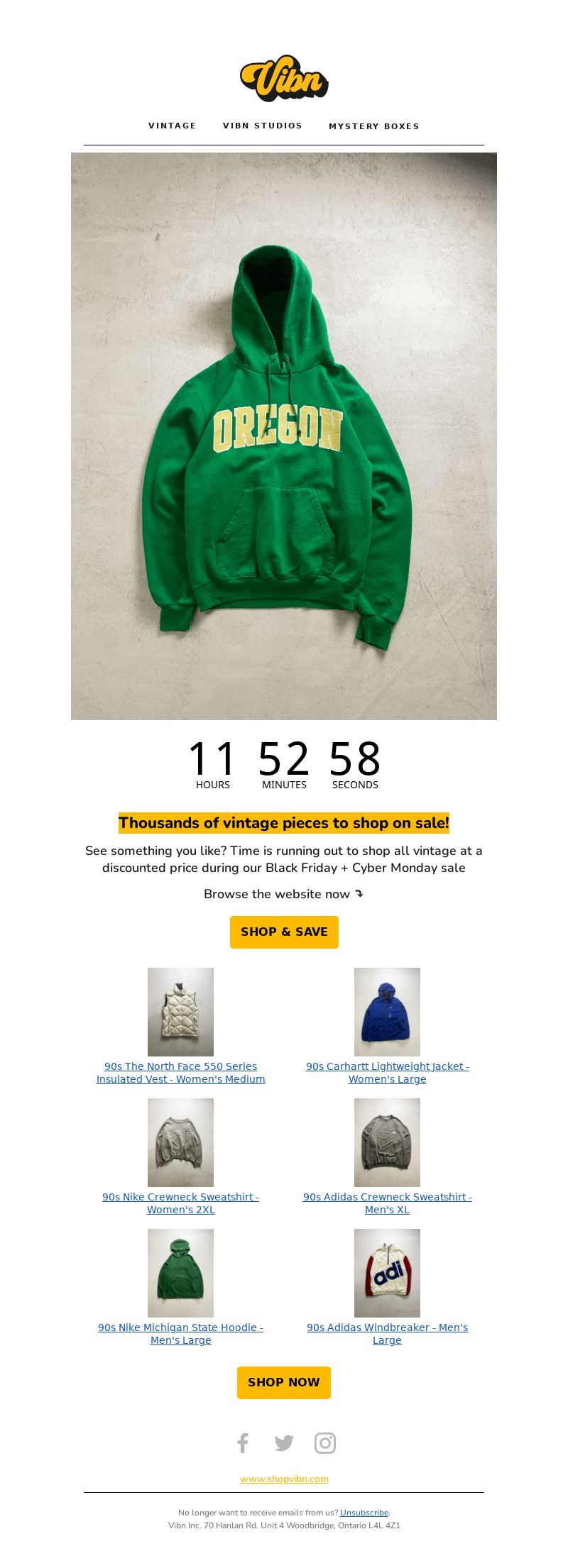Click the countdown timer display
This screenshot has height=1568, width=568.
tap(284, 764)
